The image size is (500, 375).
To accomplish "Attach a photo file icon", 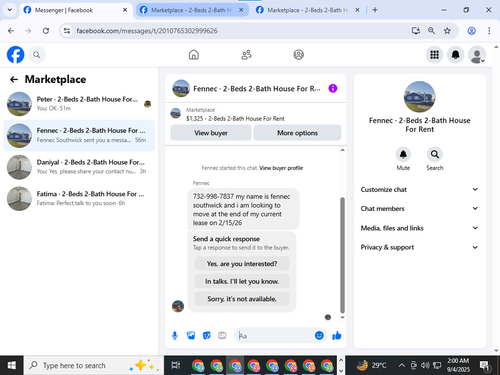I will [x=191, y=335].
